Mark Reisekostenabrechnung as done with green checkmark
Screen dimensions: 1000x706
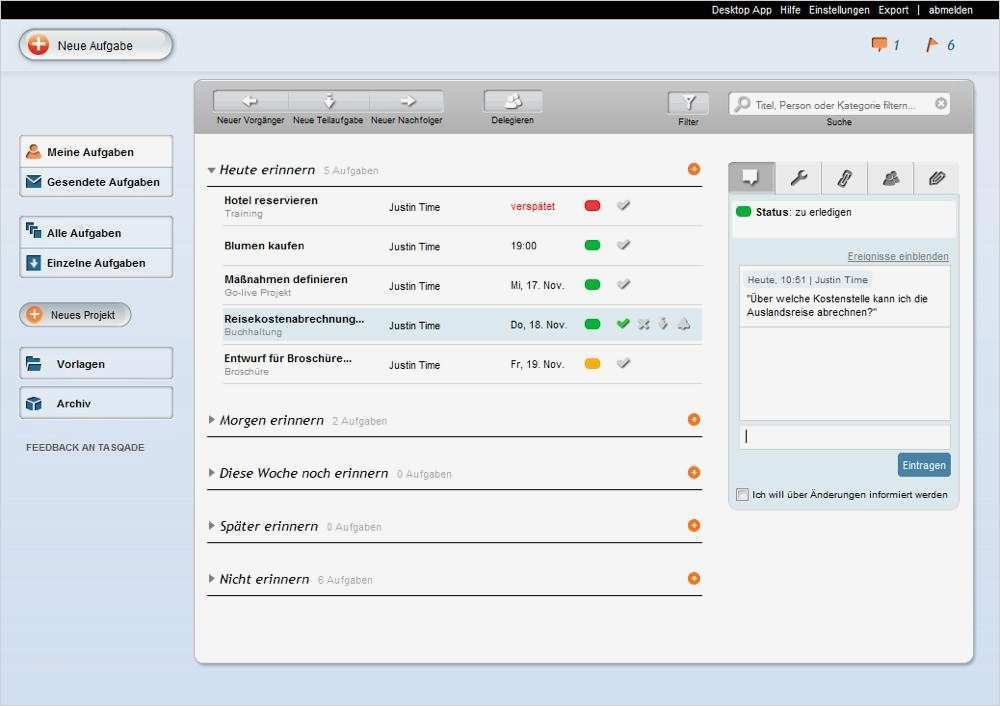[623, 323]
